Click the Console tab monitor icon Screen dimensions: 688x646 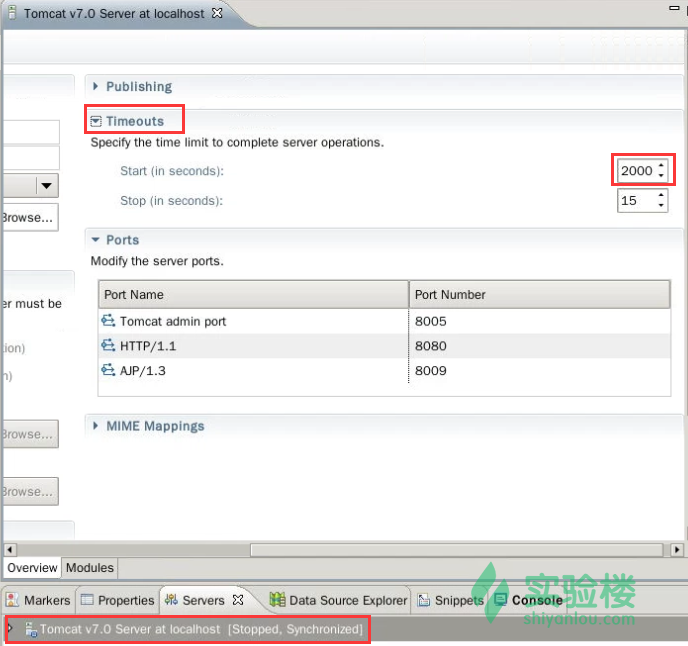(501, 599)
